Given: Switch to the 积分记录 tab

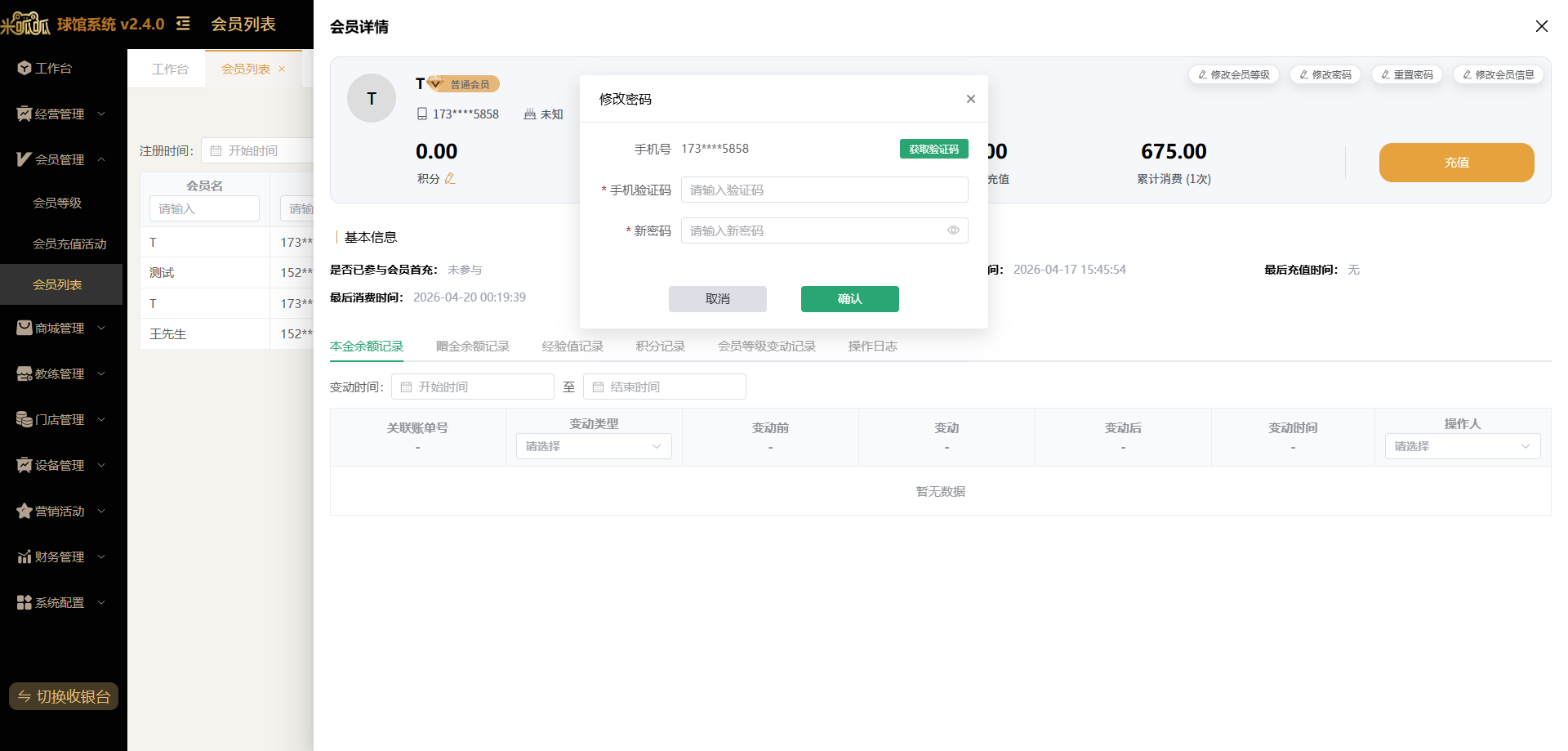Looking at the screenshot, I should tap(661, 346).
